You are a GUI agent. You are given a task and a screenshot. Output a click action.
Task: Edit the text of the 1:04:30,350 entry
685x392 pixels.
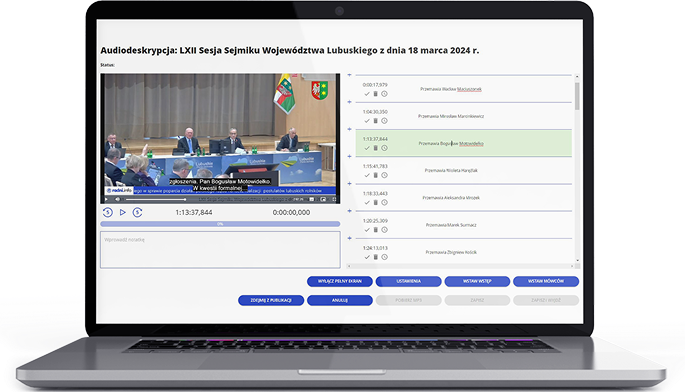click(x=451, y=116)
